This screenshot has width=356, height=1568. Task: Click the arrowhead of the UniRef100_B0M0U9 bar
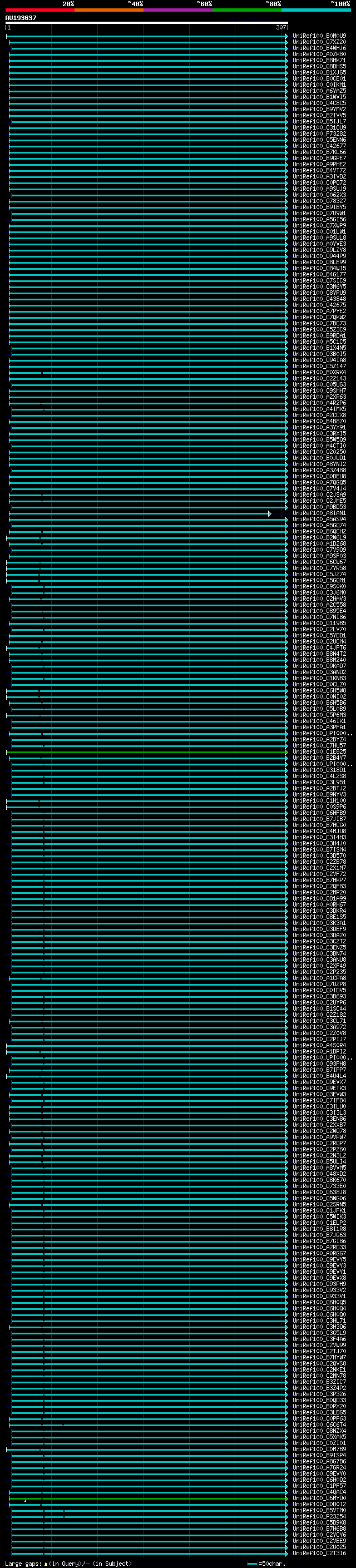pyautogui.click(x=286, y=37)
